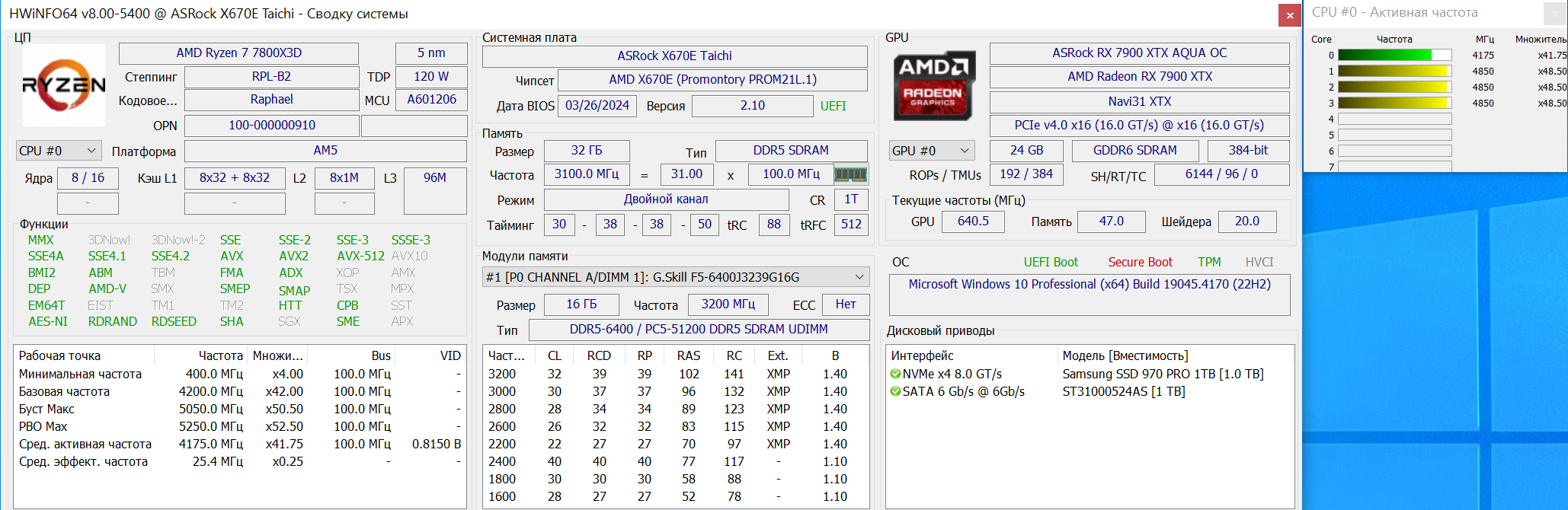Open the CPU #0 selector dropdown
This screenshot has height=510, width=1568.
pos(59,151)
